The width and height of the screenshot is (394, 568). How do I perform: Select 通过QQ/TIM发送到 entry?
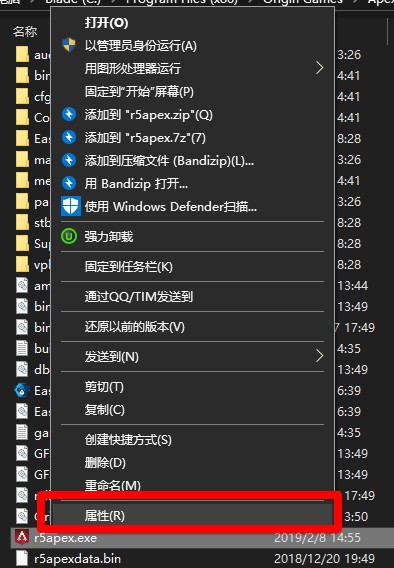(x=139, y=297)
